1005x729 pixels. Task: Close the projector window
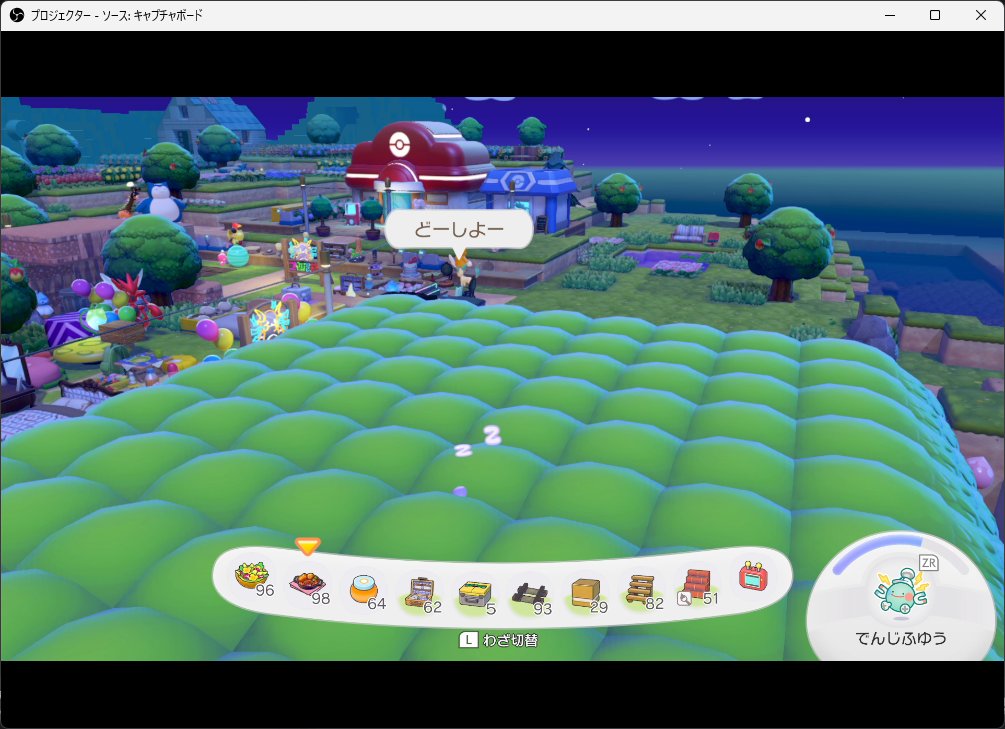[981, 15]
